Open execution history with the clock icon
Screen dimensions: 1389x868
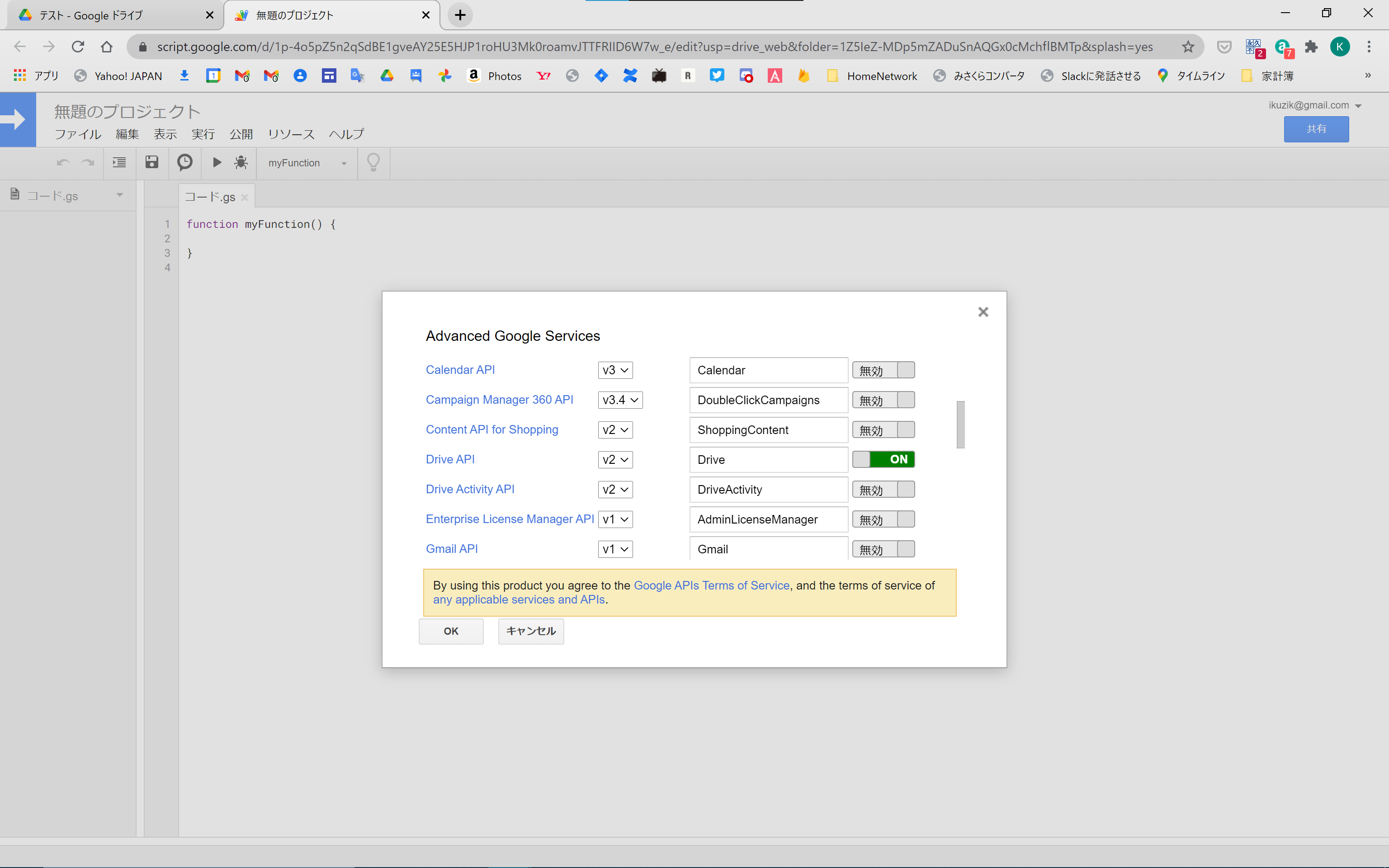[184, 162]
